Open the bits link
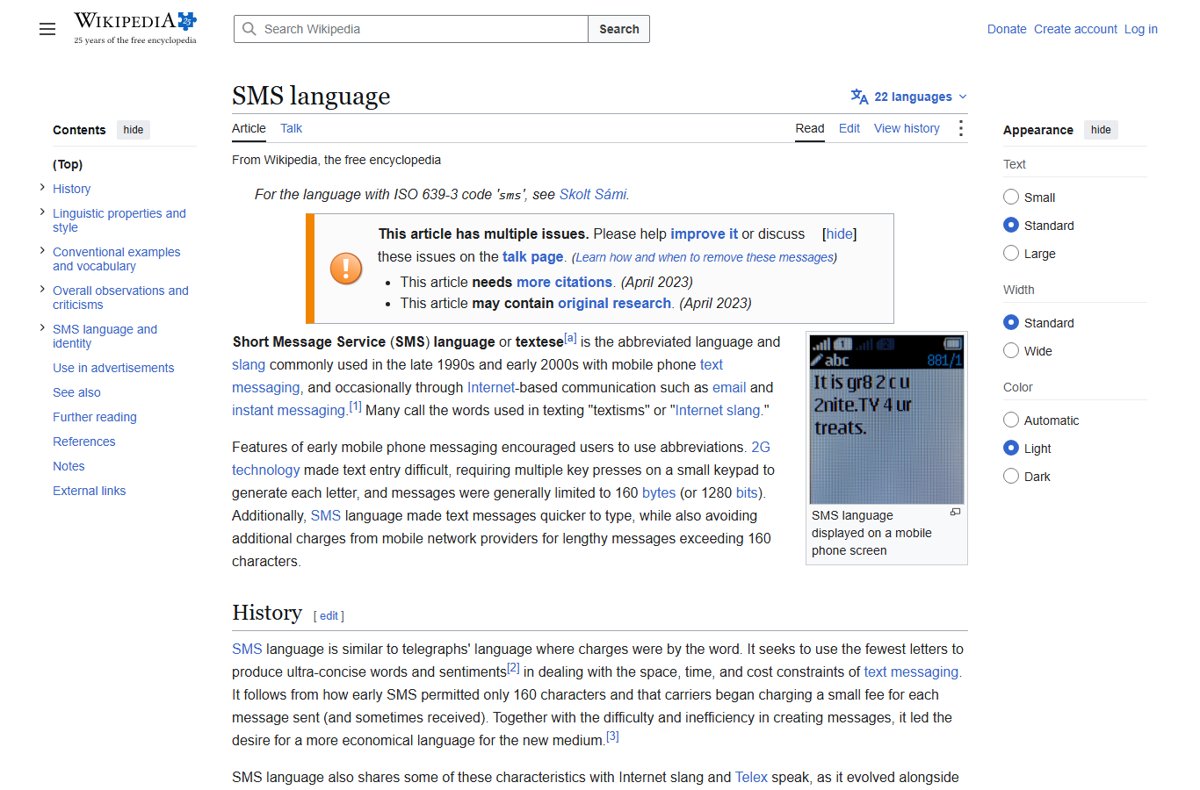The width and height of the screenshot is (1200, 790). pyautogui.click(x=746, y=493)
